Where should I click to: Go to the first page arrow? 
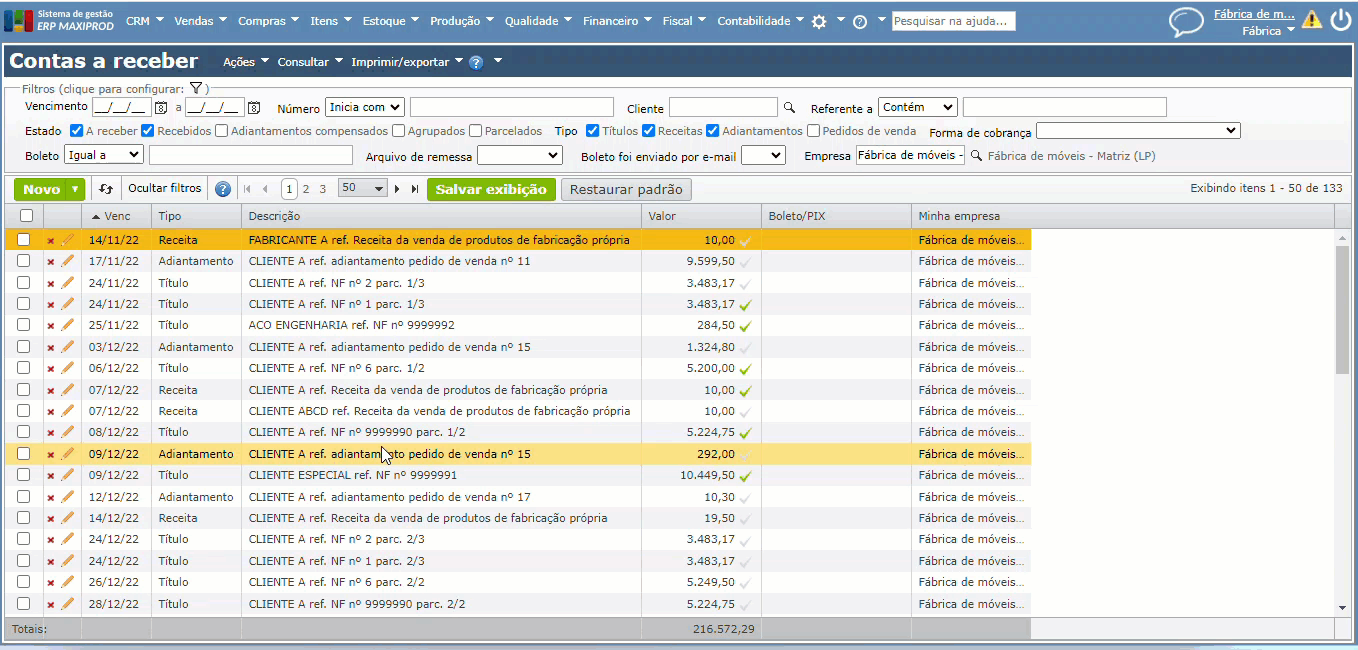[x=247, y=189]
